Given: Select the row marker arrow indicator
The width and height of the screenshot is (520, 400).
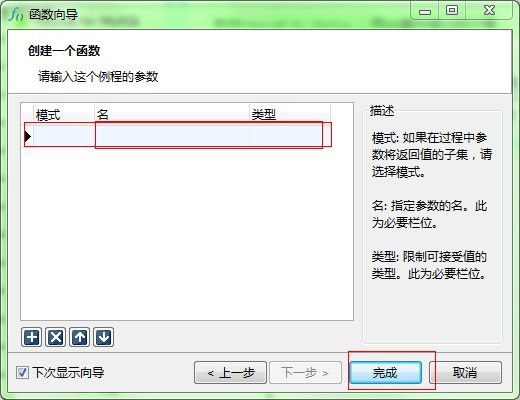Looking at the screenshot, I should coord(28,136).
